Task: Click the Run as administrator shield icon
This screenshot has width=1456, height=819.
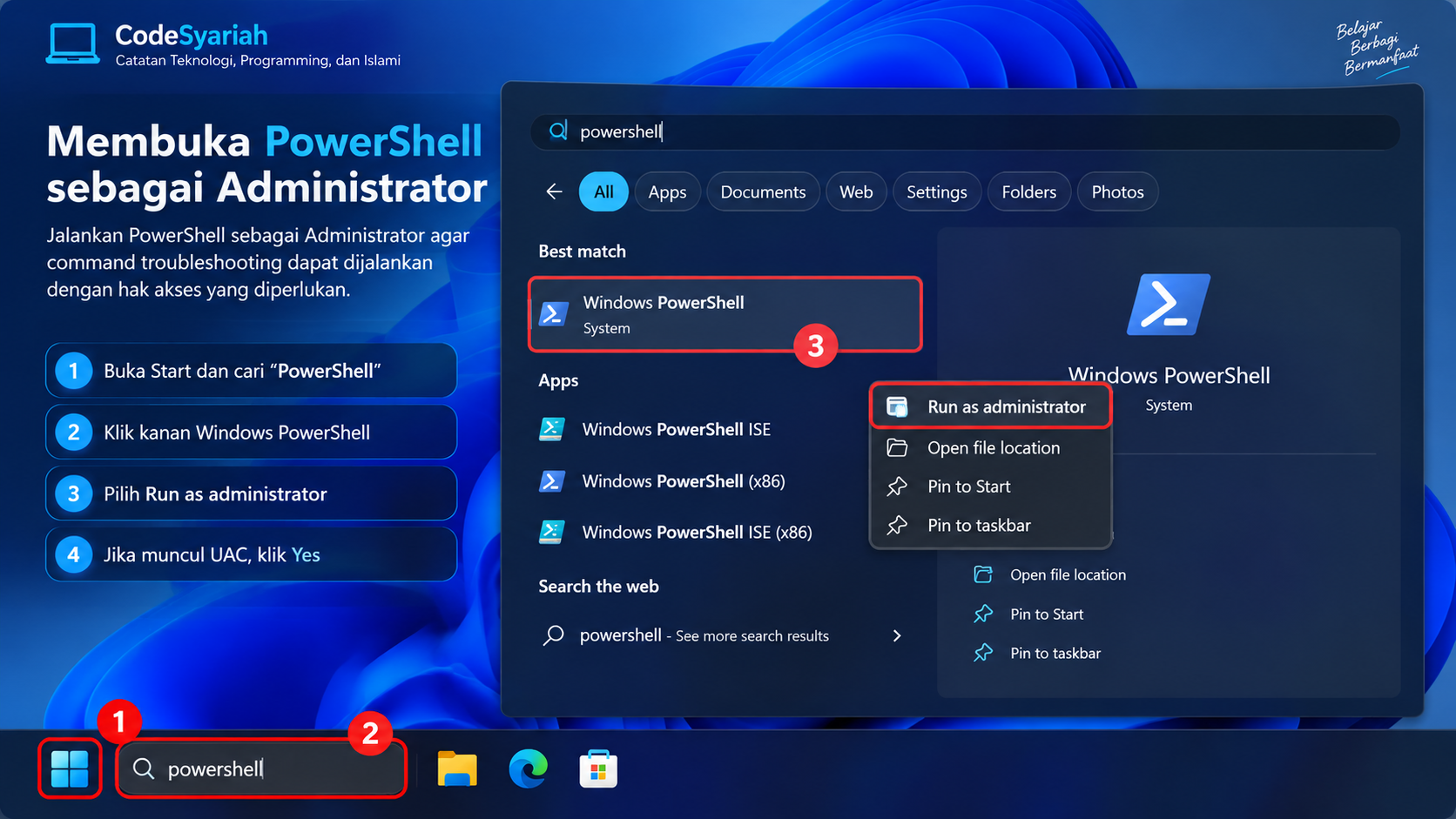Action: [897, 406]
